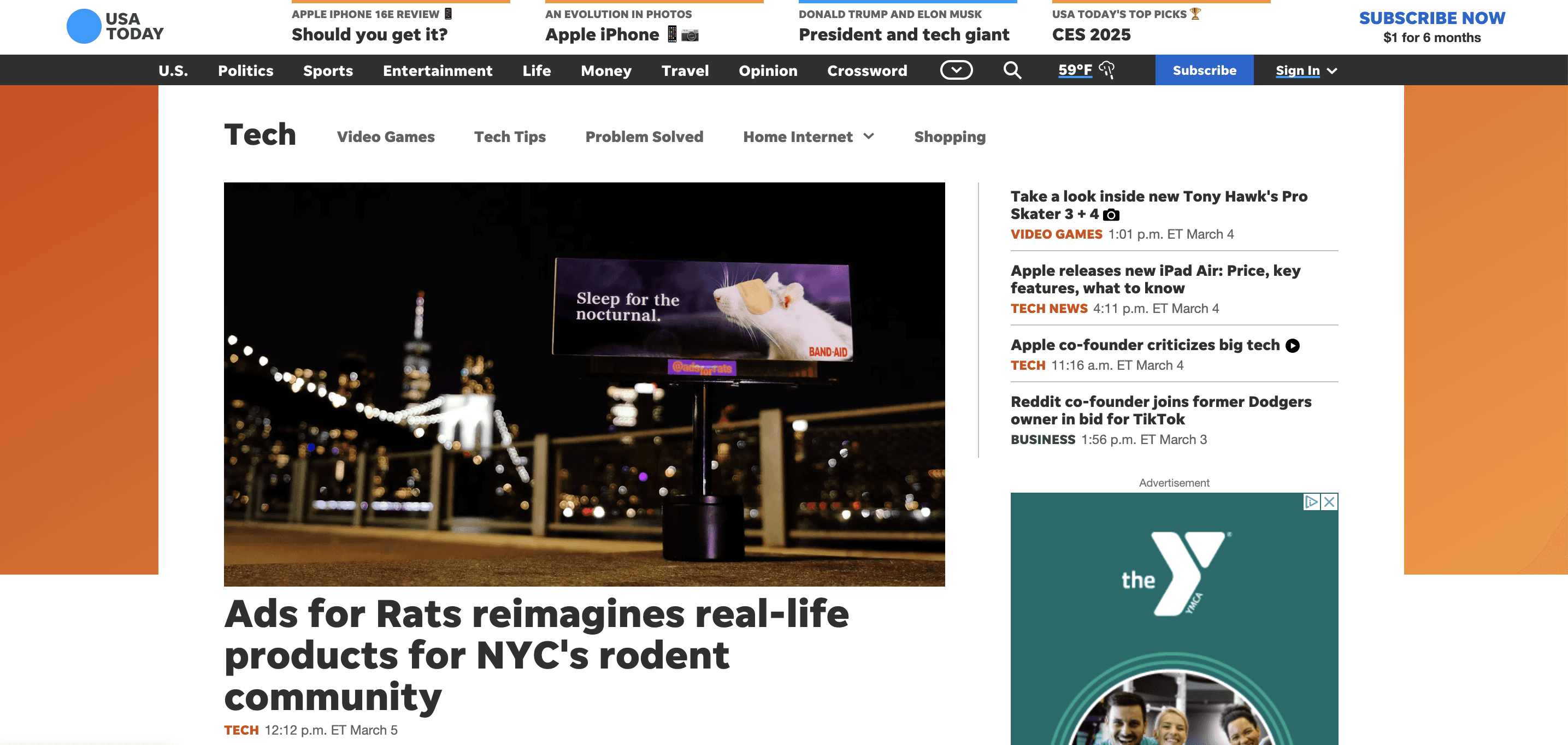Image resolution: width=1568 pixels, height=745 pixels.
Task: Close the YMCA advertisement with X icon
Action: click(1329, 501)
